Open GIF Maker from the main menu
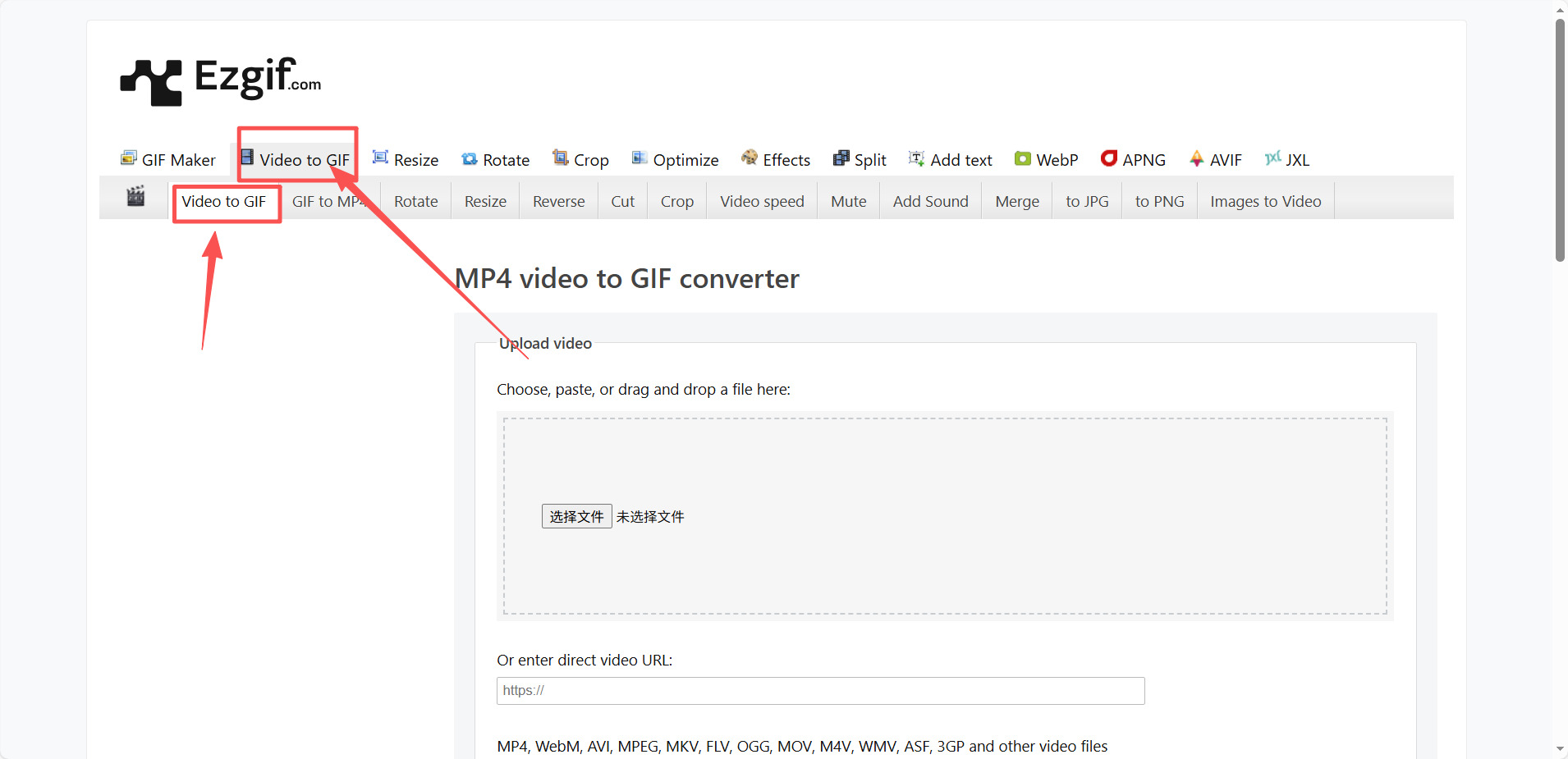Screen dimensions: 1568x759 click(x=168, y=160)
